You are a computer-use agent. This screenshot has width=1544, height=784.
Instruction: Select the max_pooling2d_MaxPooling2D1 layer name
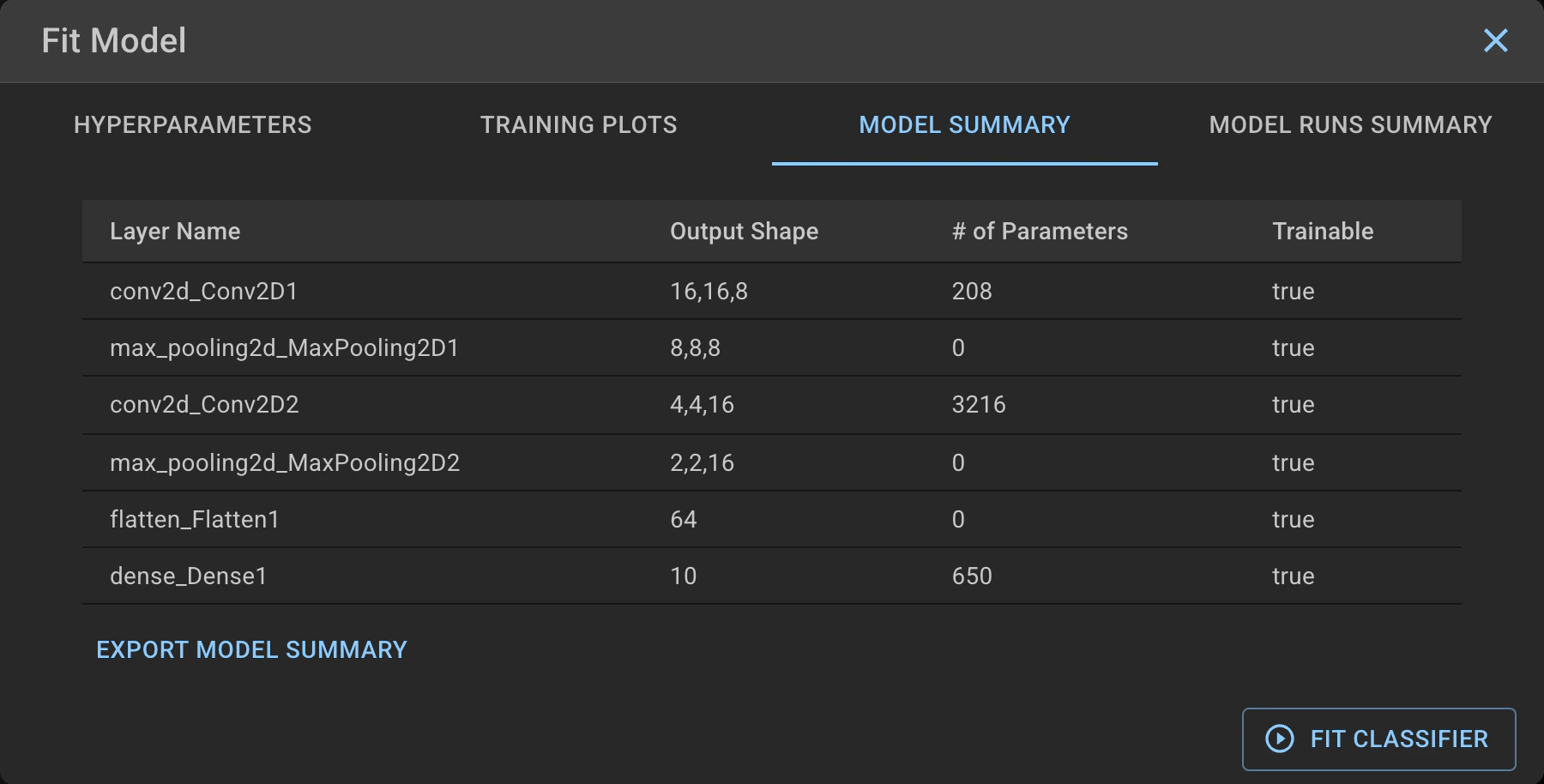285,348
